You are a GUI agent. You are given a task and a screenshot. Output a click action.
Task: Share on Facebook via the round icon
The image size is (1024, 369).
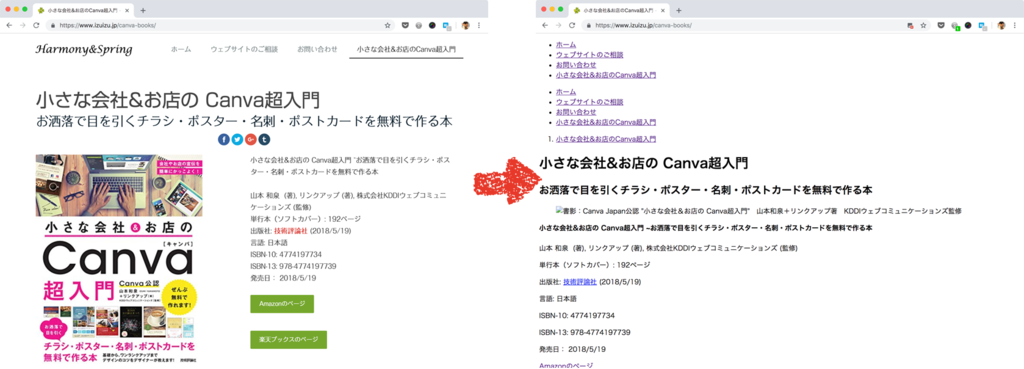point(223,139)
